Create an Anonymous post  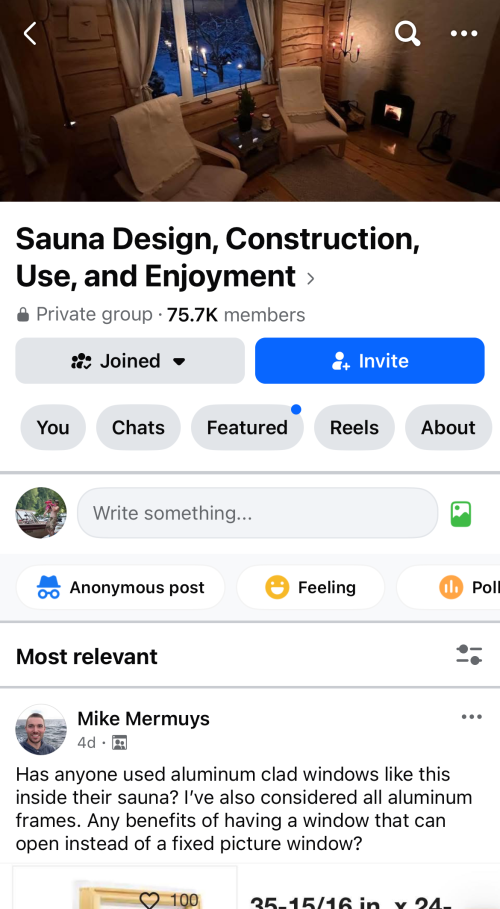[120, 587]
